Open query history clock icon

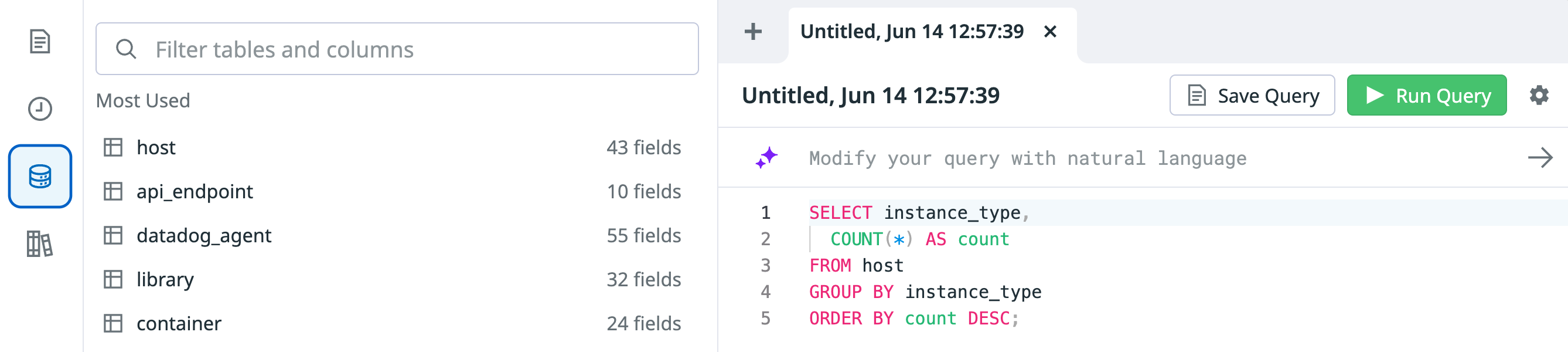coord(40,109)
